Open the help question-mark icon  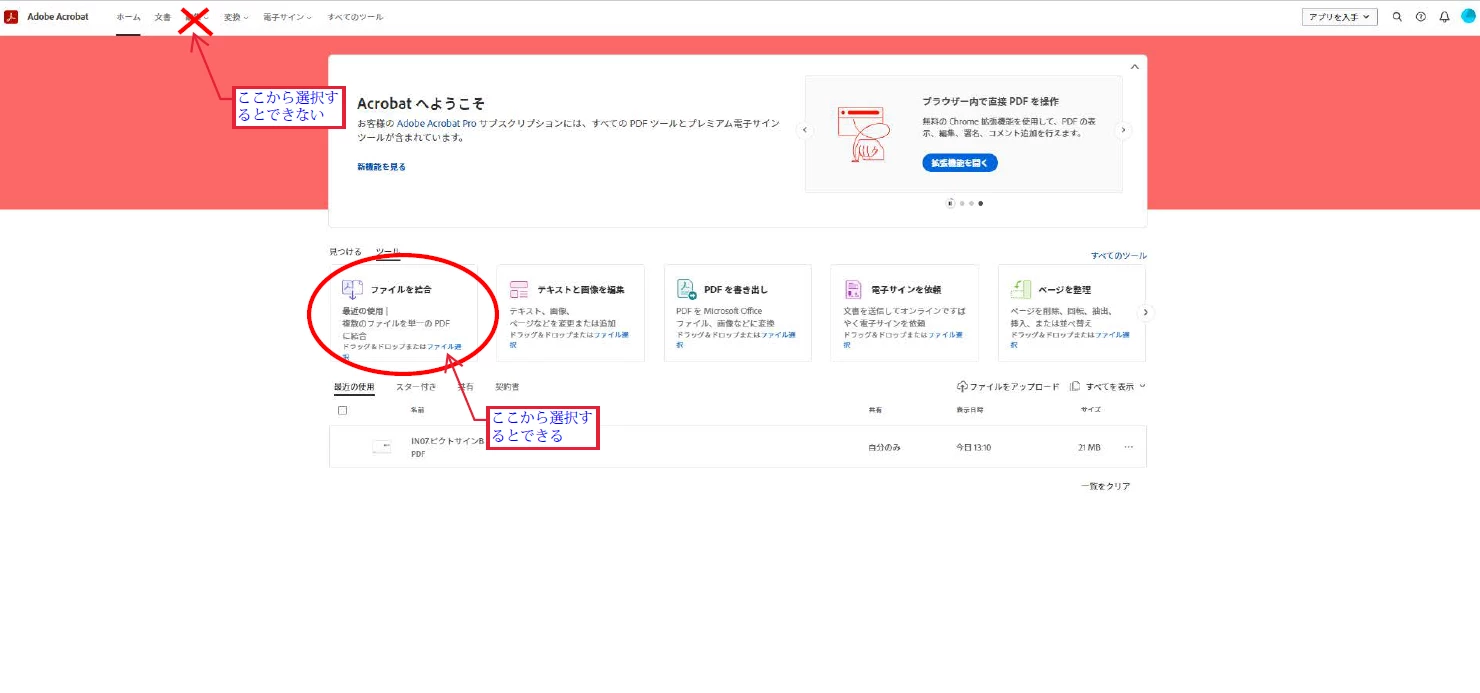1421,17
